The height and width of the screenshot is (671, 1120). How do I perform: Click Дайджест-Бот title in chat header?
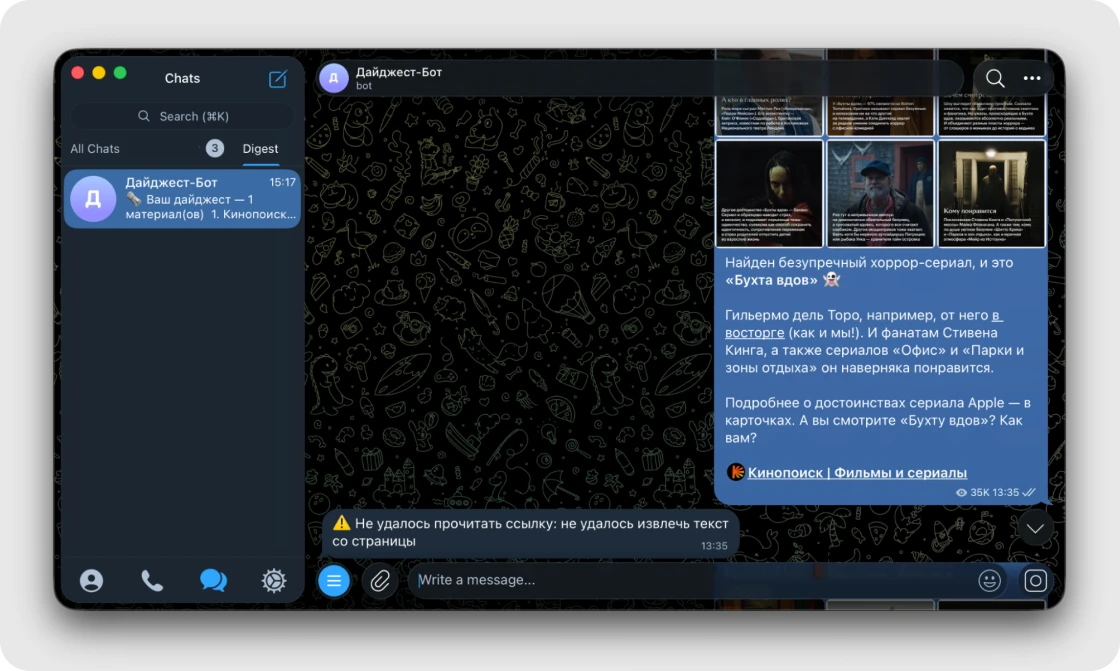click(399, 72)
